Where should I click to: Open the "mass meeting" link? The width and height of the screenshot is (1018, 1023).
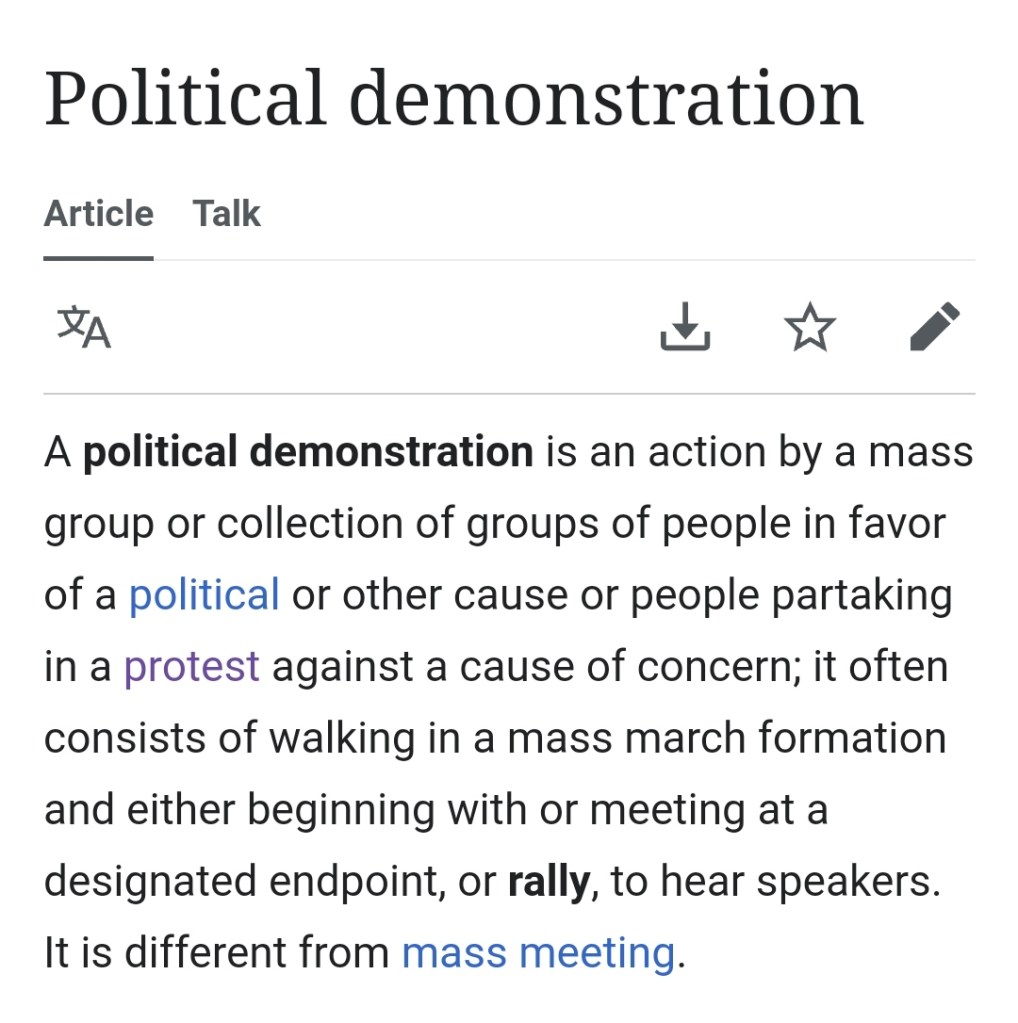[x=538, y=952]
